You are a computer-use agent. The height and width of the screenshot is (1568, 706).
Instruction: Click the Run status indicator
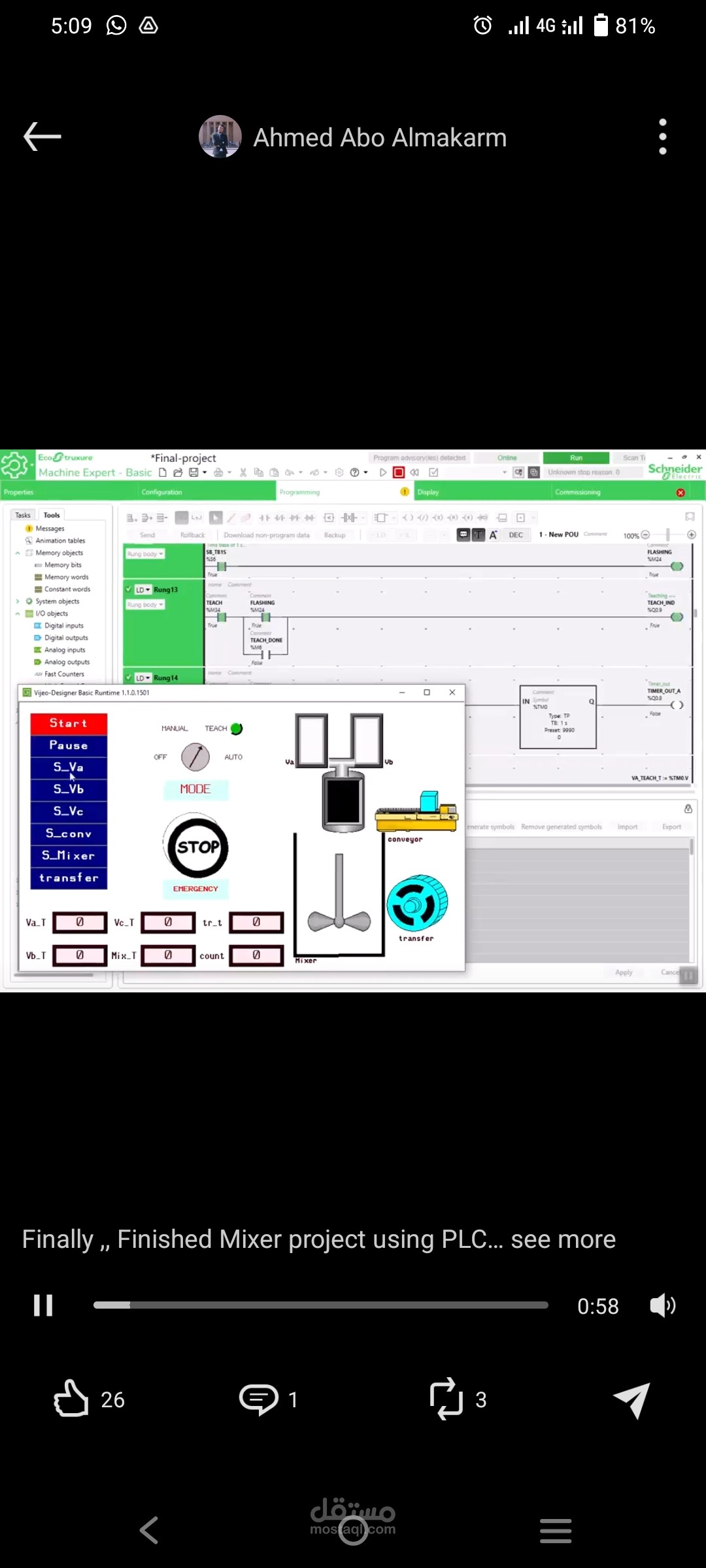(576, 458)
